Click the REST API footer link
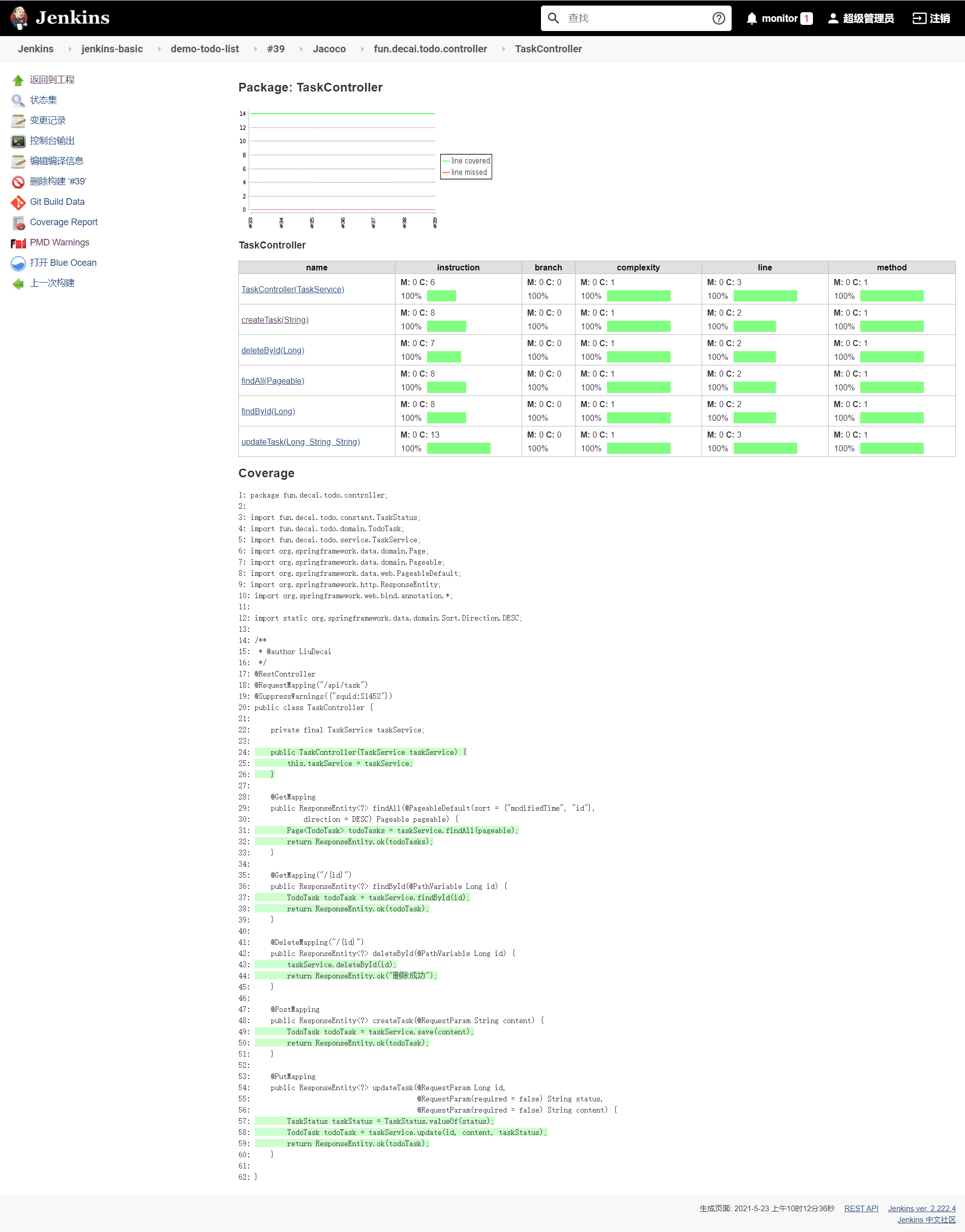 [860, 1208]
